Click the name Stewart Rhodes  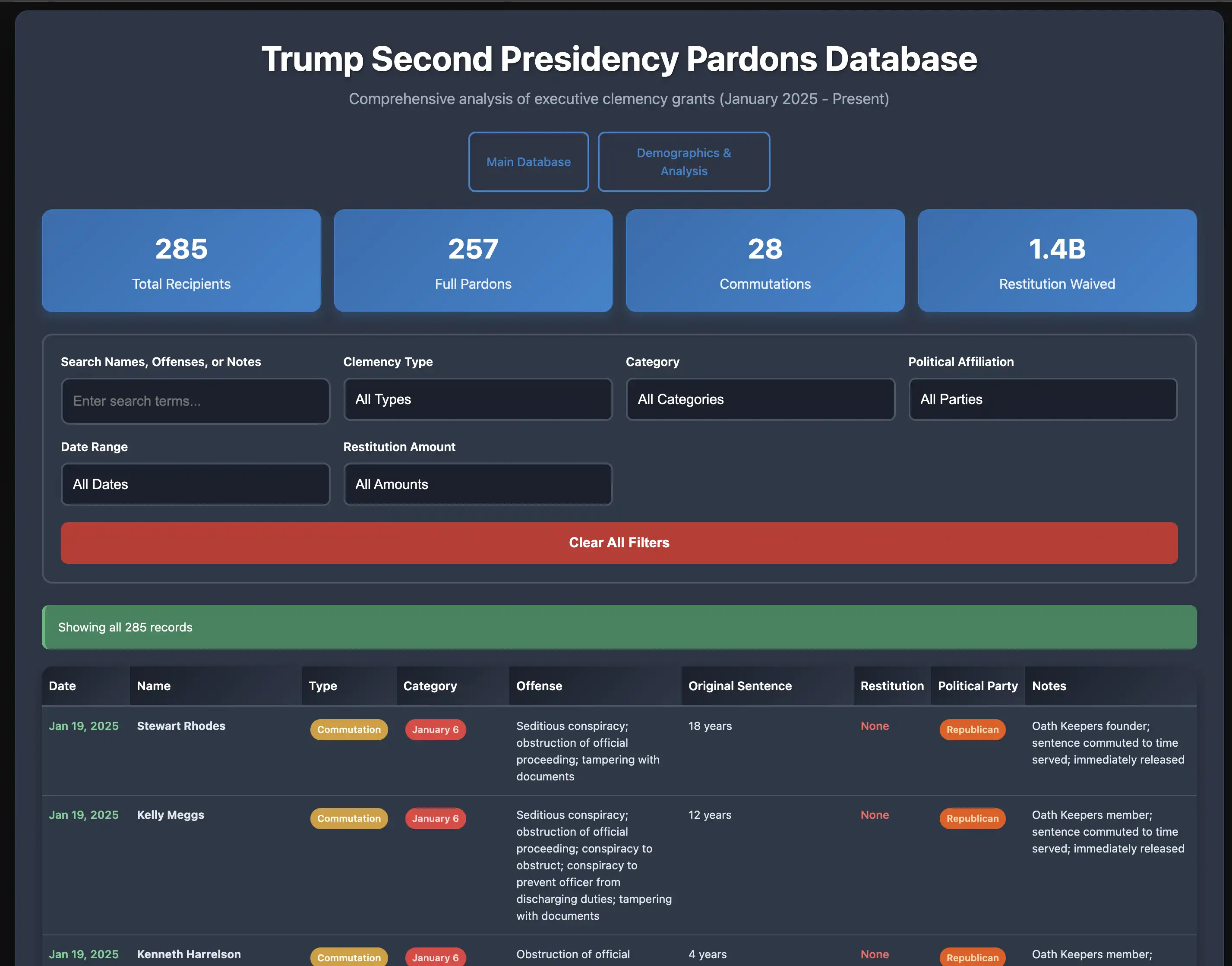pos(181,726)
